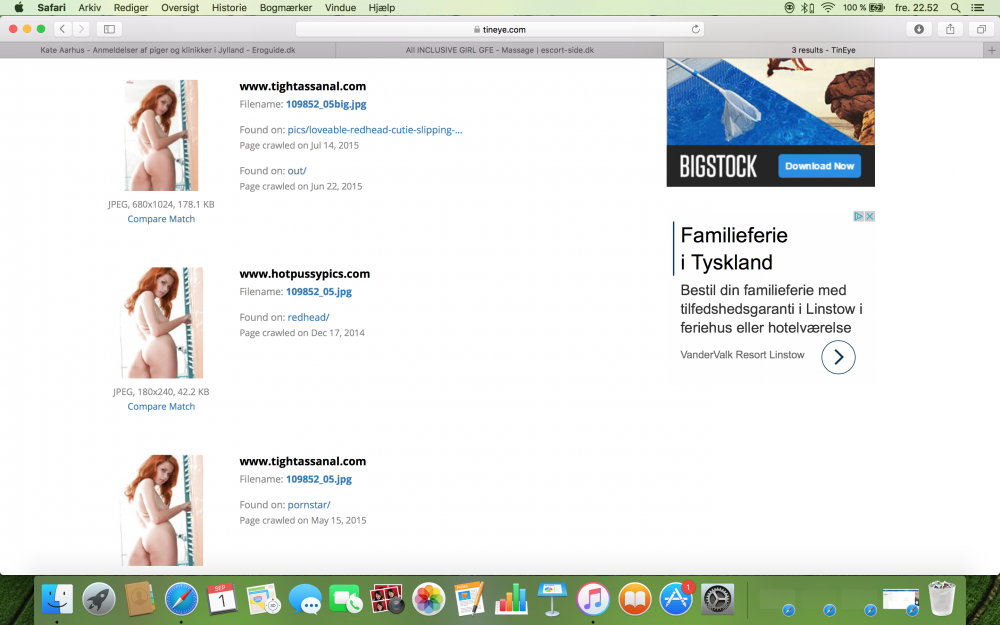This screenshot has height=625, width=1000.
Task: Click Compare Match under the 680x1024 result
Action: pyautogui.click(x=161, y=219)
